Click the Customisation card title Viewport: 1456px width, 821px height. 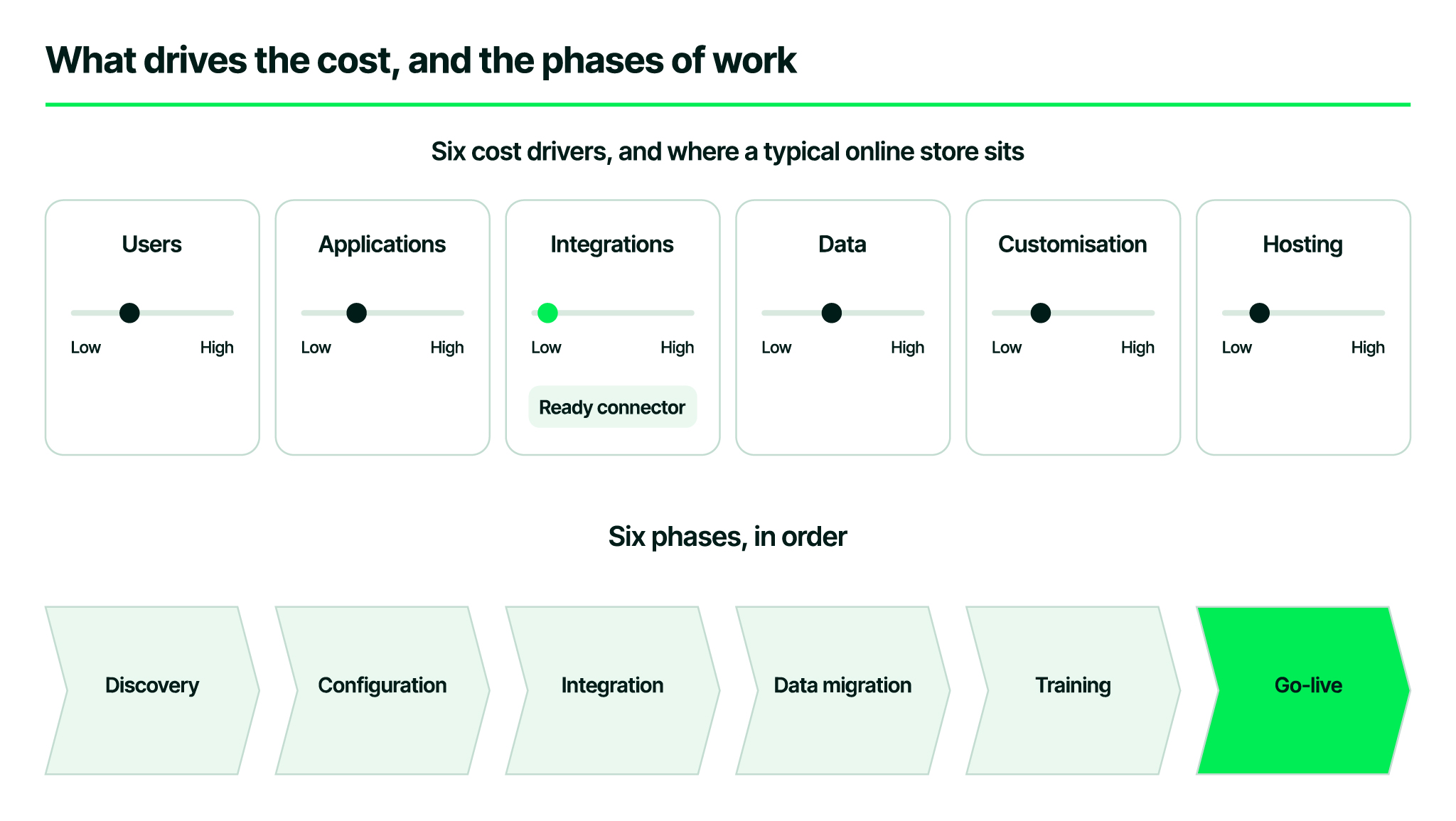click(1073, 245)
